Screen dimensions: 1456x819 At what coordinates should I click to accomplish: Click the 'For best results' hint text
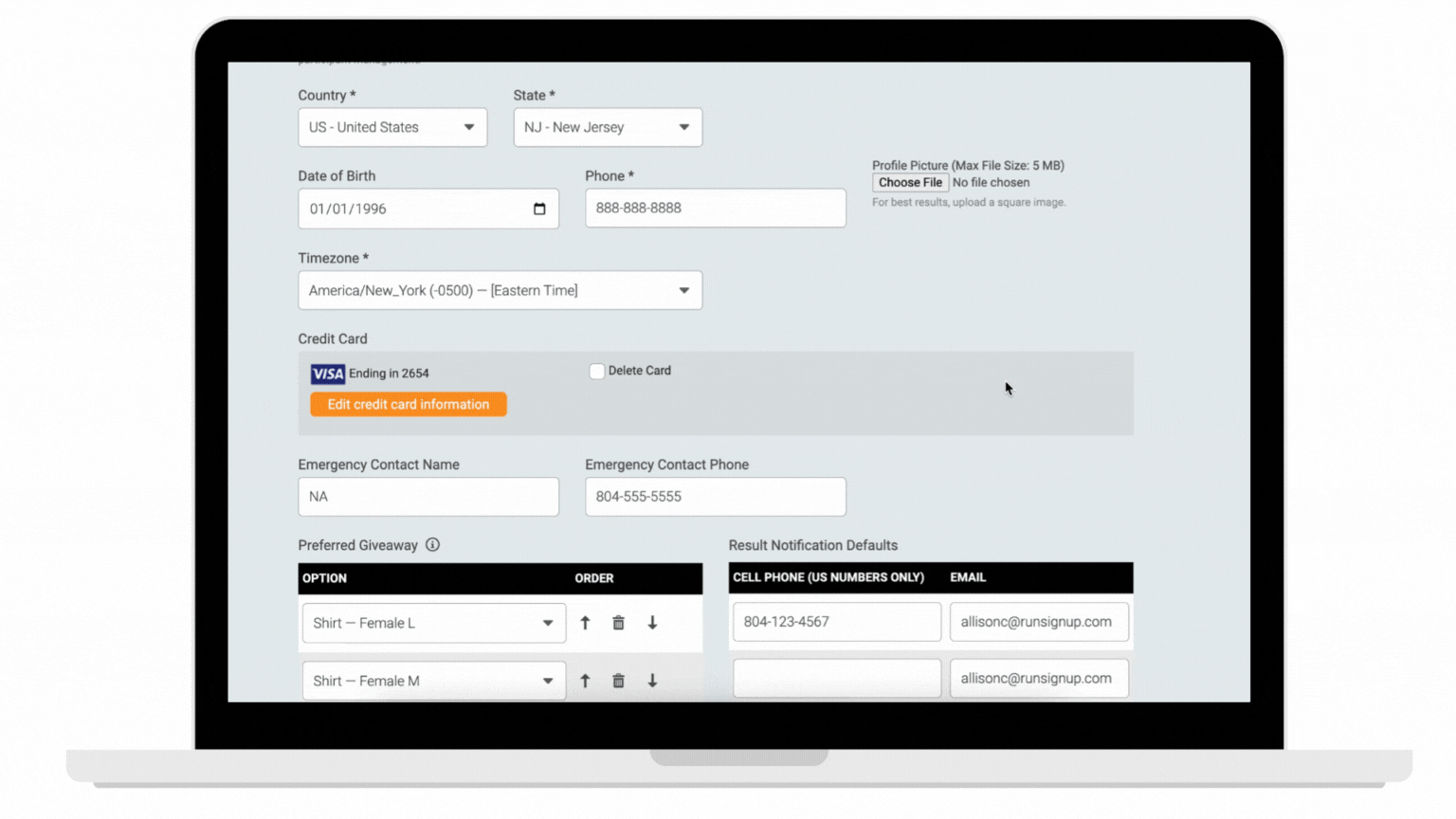point(969,202)
